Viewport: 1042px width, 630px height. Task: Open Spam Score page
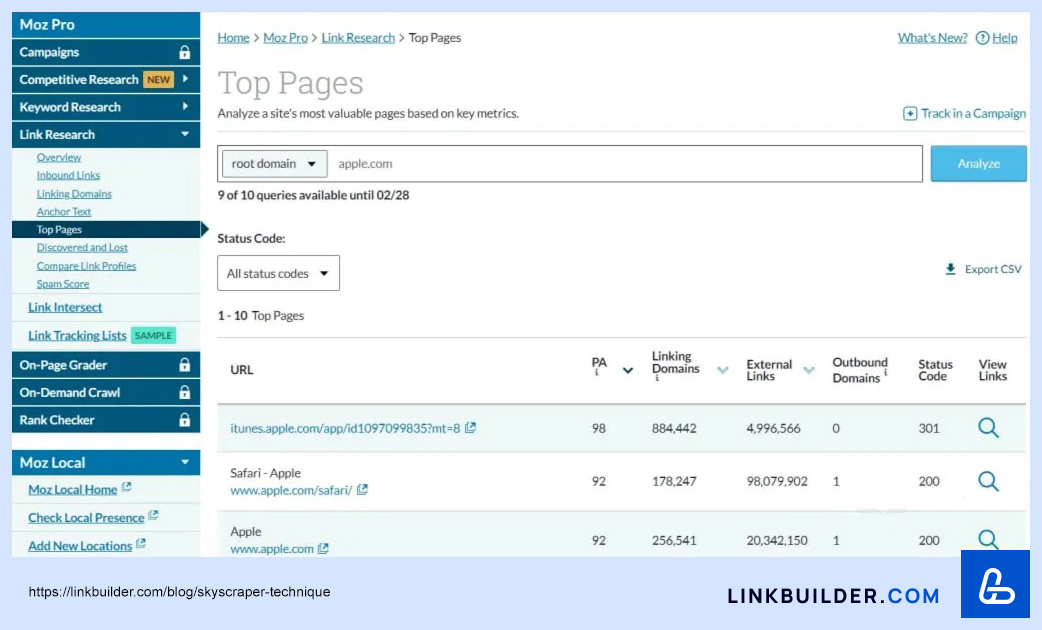[x=62, y=284]
